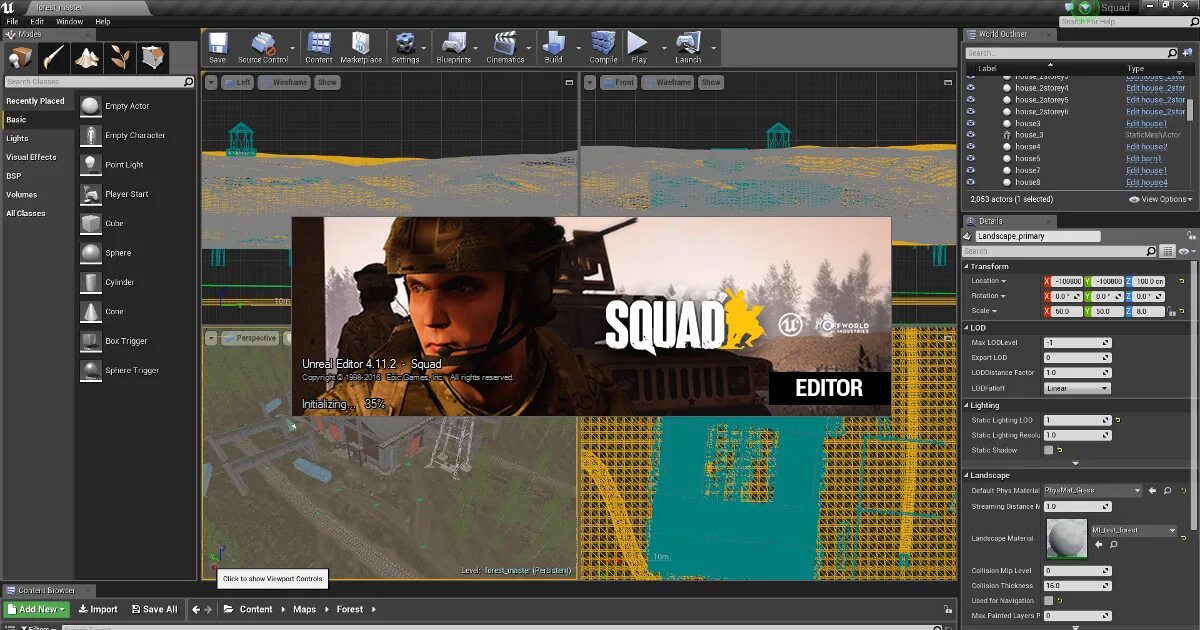Click the Play toolbar icon
The height and width of the screenshot is (630, 1200).
tap(638, 47)
